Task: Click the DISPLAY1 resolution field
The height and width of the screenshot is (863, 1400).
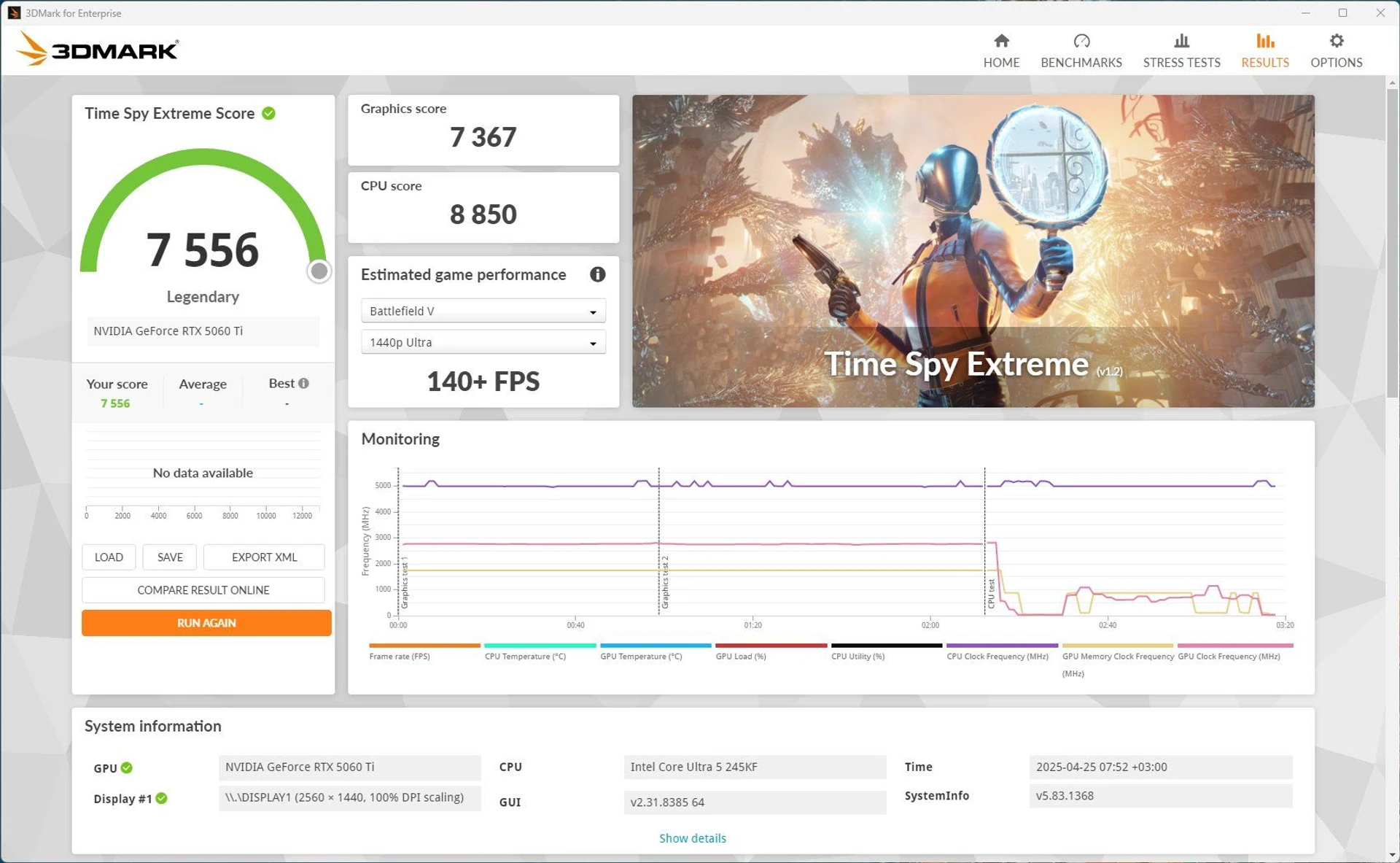Action: (x=349, y=797)
